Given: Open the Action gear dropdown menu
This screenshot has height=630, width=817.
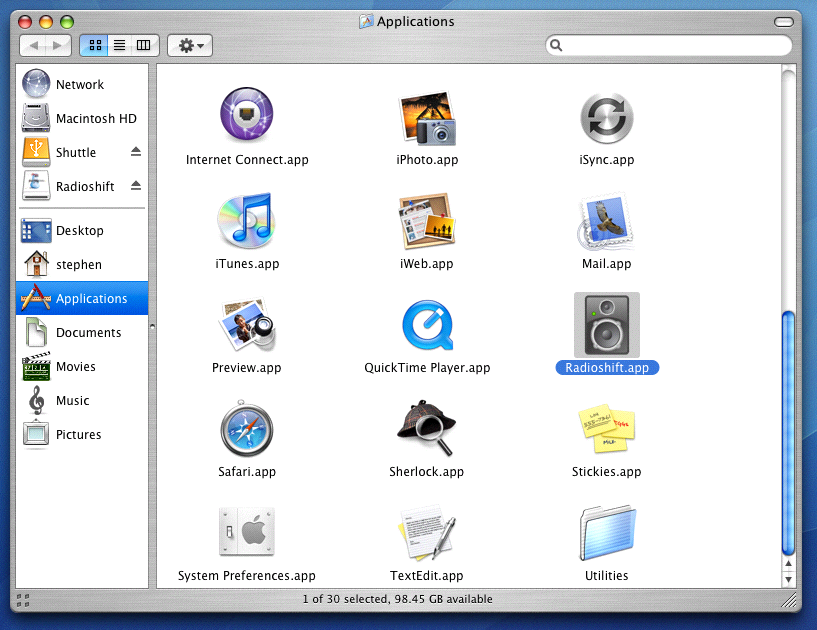Looking at the screenshot, I should pyautogui.click(x=190, y=45).
